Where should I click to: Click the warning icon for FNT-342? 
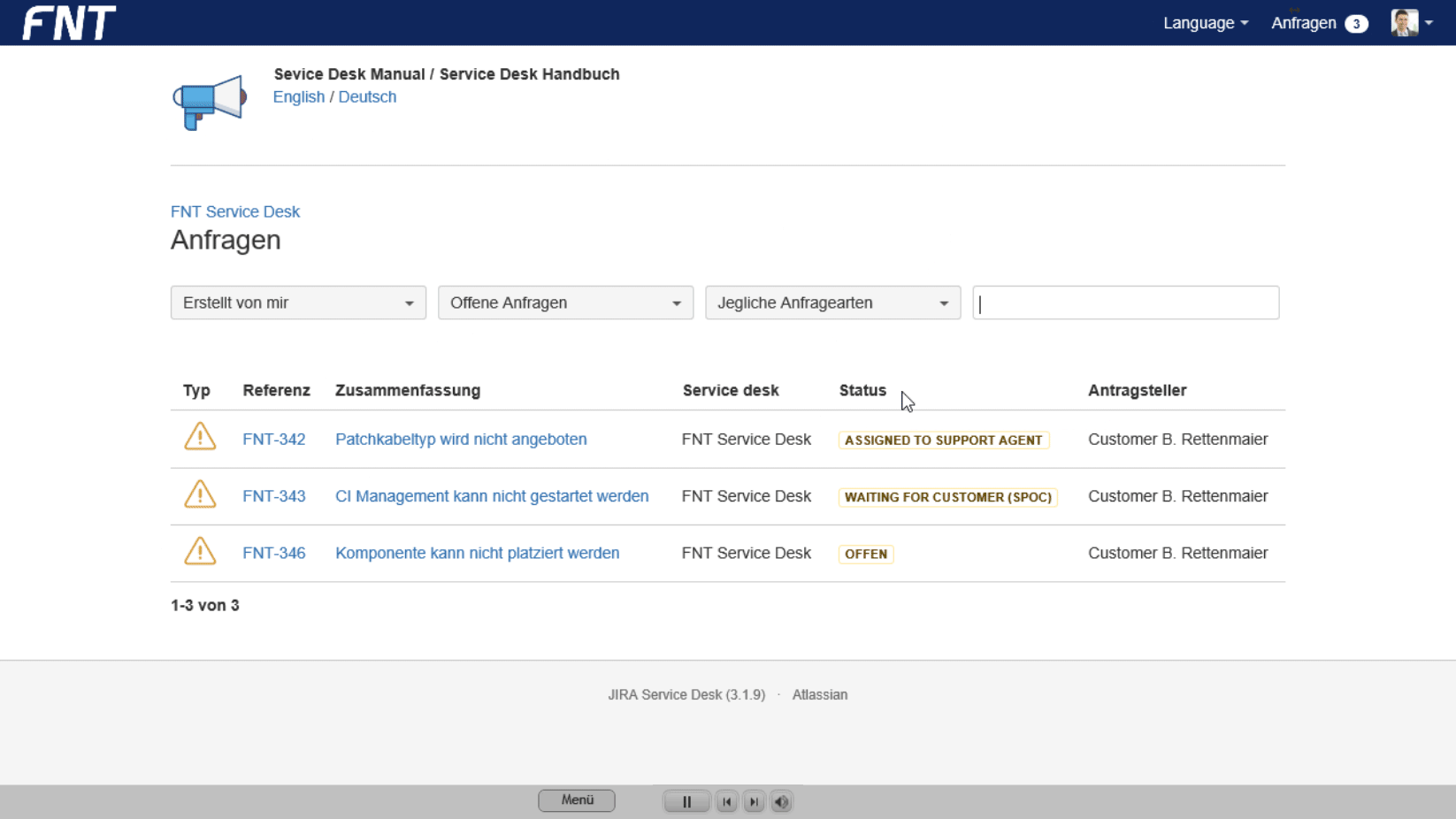(200, 437)
